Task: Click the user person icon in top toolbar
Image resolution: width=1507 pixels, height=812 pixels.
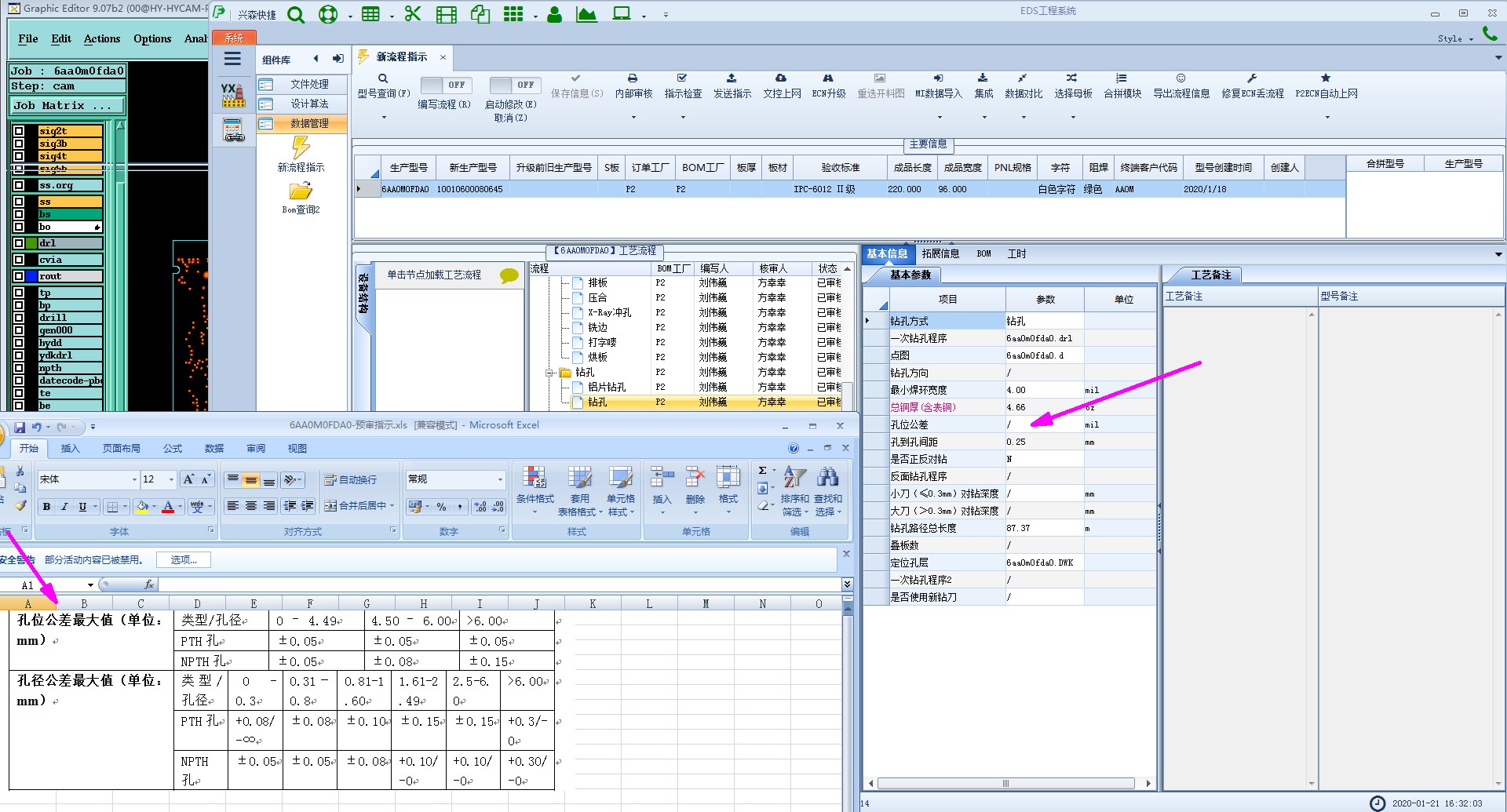Action: pos(554,14)
